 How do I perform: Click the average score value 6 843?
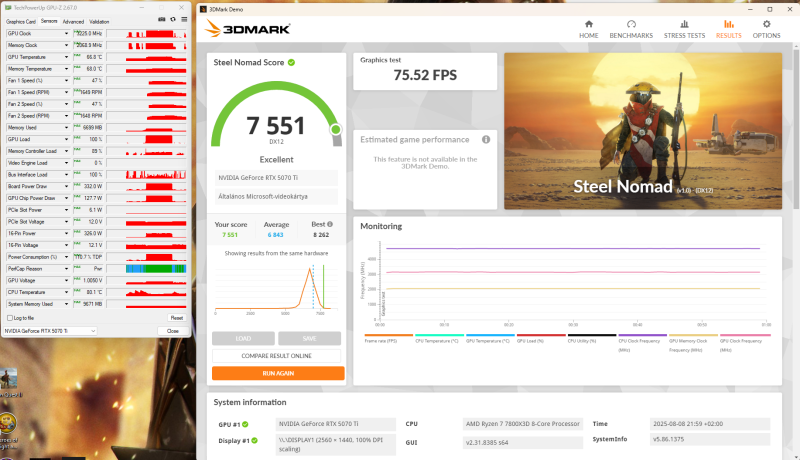276,235
